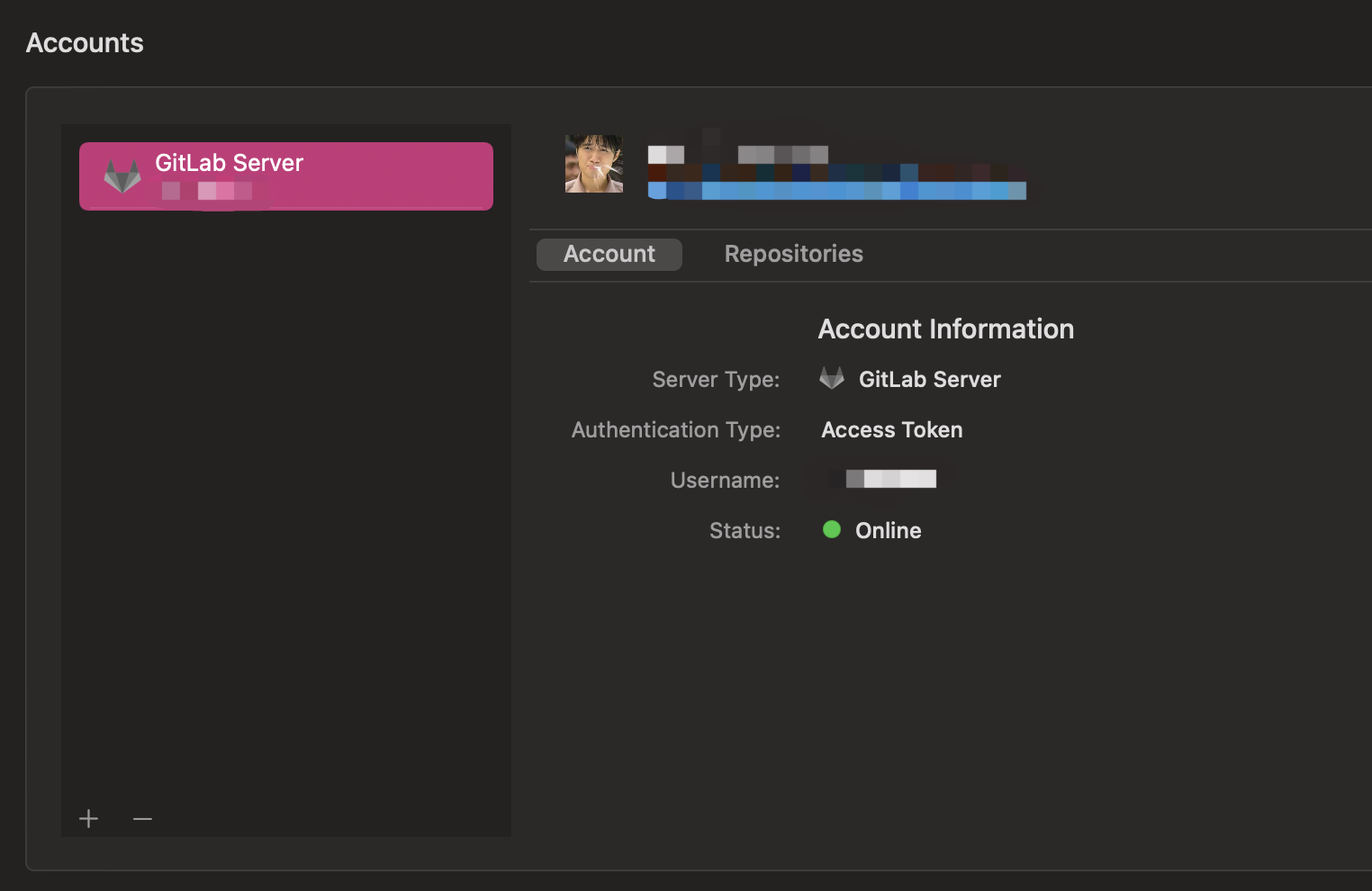Switch to the Account tab
The width and height of the screenshot is (1372, 891).
point(609,255)
